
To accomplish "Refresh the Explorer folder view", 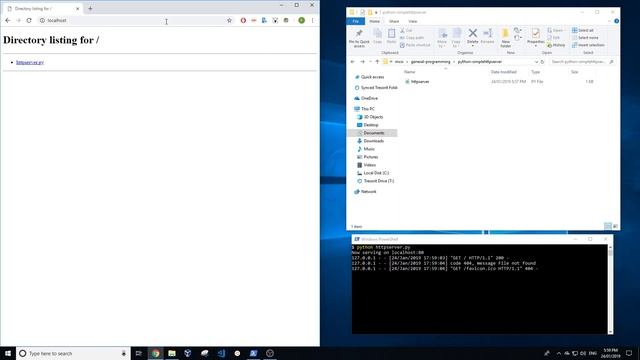I will tap(542, 62).
